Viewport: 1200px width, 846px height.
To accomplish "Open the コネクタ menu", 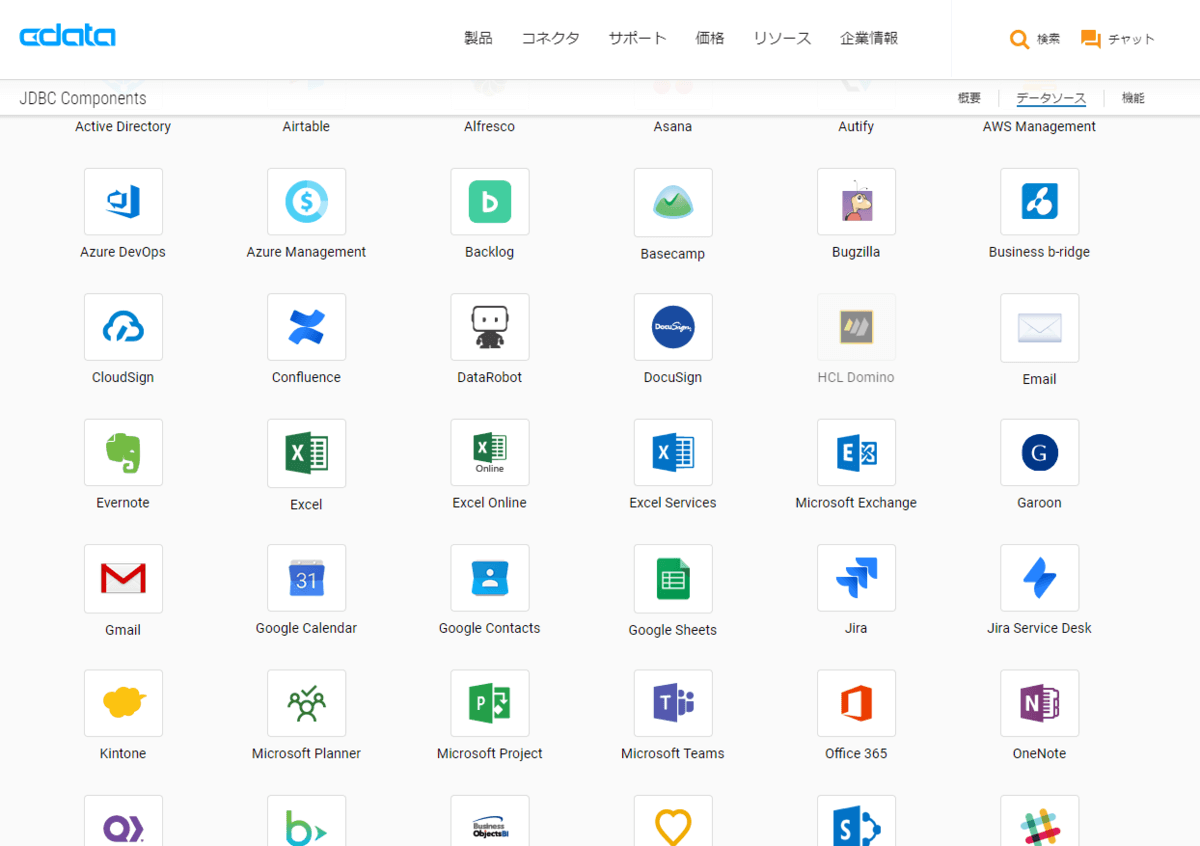I will (550, 38).
